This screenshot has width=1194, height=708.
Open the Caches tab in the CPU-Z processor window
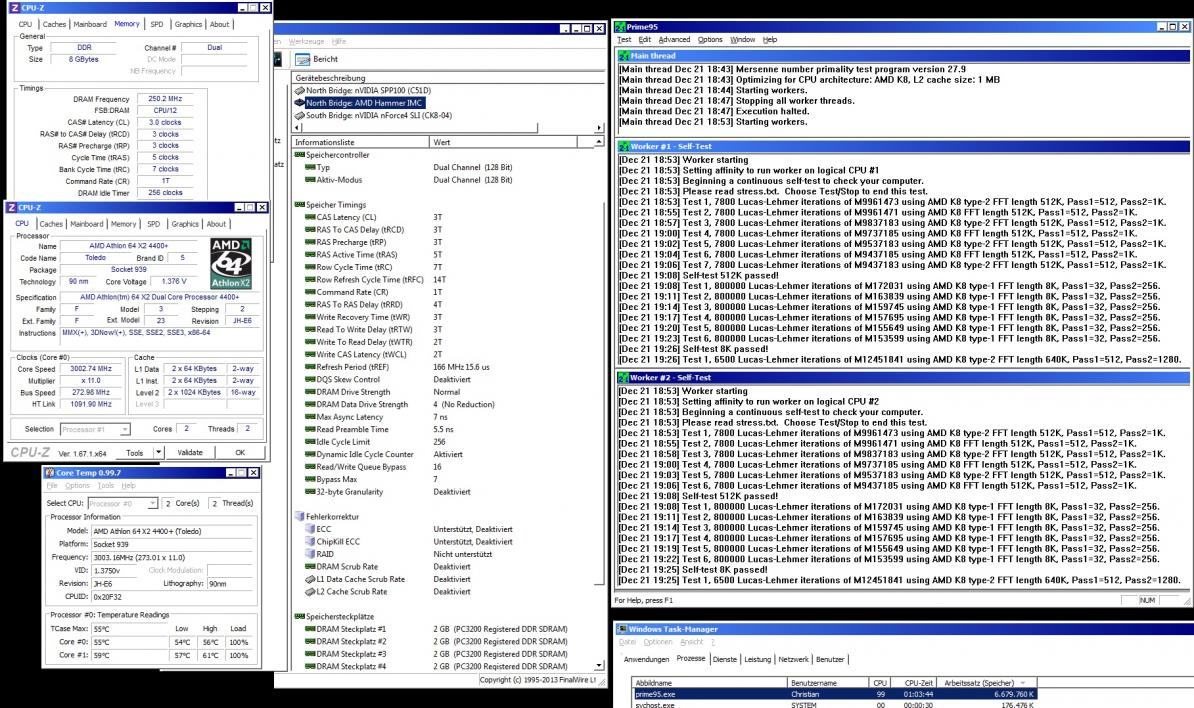click(x=51, y=224)
